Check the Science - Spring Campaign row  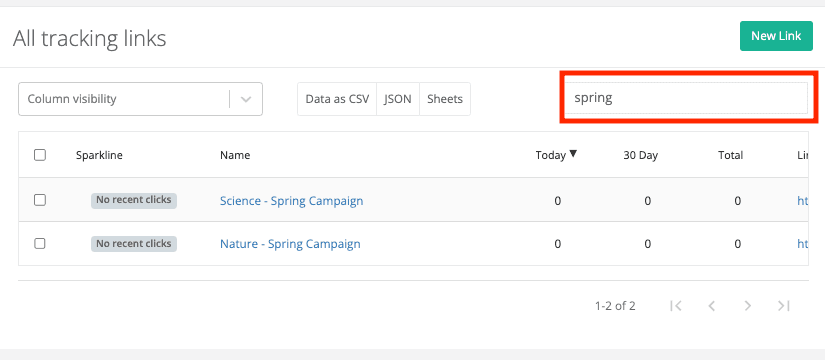[x=40, y=200]
